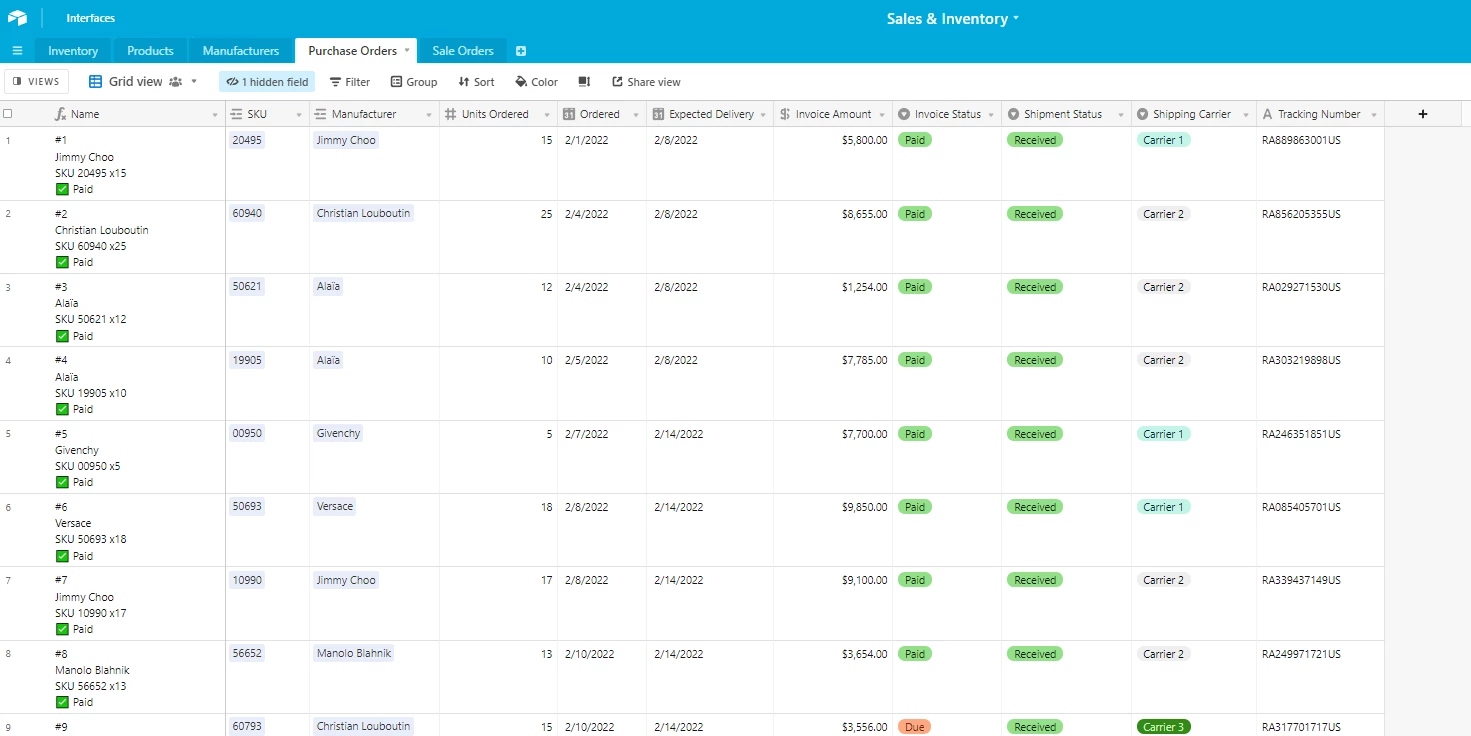Click the Airtable logo icon

coord(17,18)
